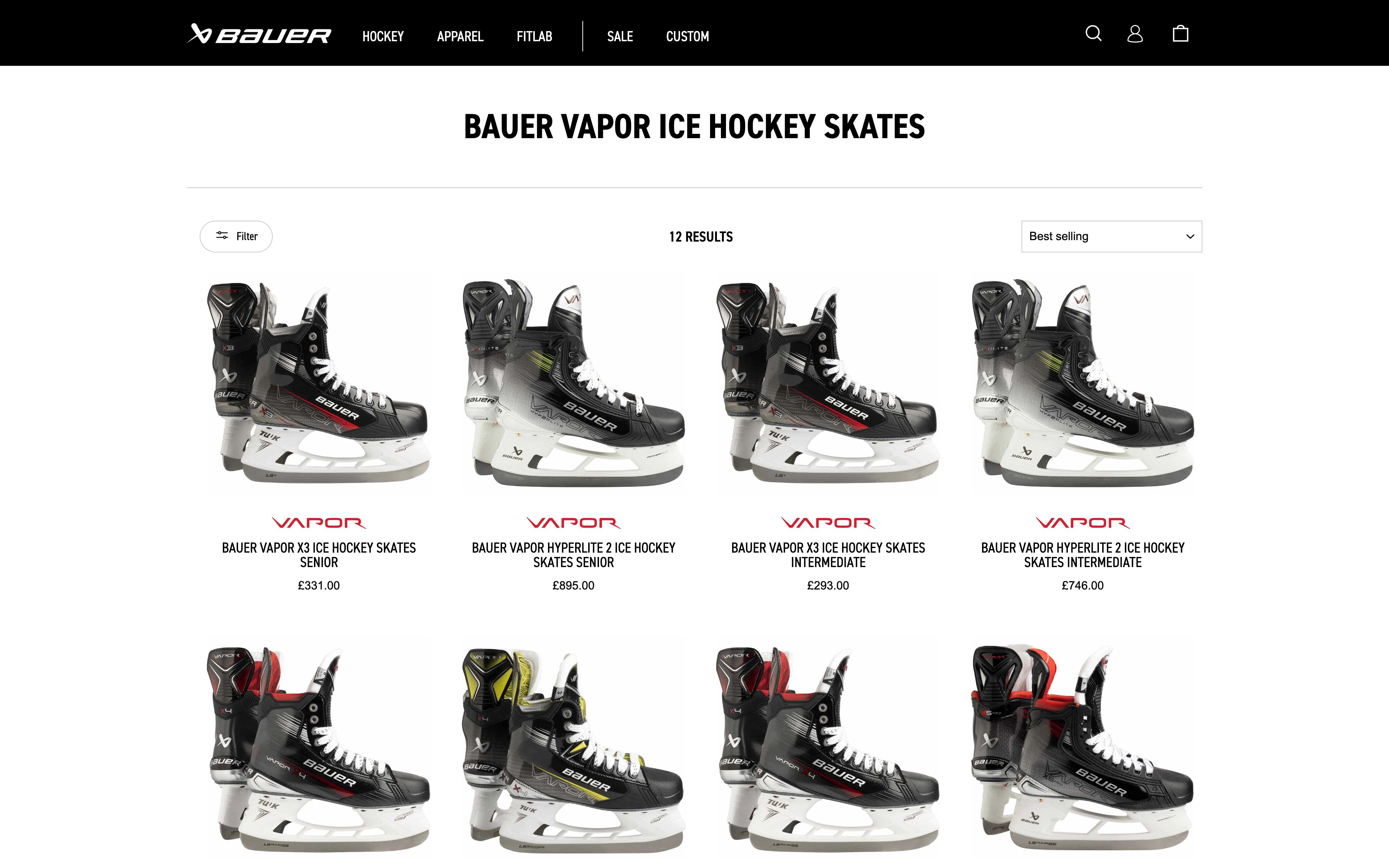Screen dimensions: 1389x868
Task: Open the Hockey navigation menu
Action: point(383,36)
